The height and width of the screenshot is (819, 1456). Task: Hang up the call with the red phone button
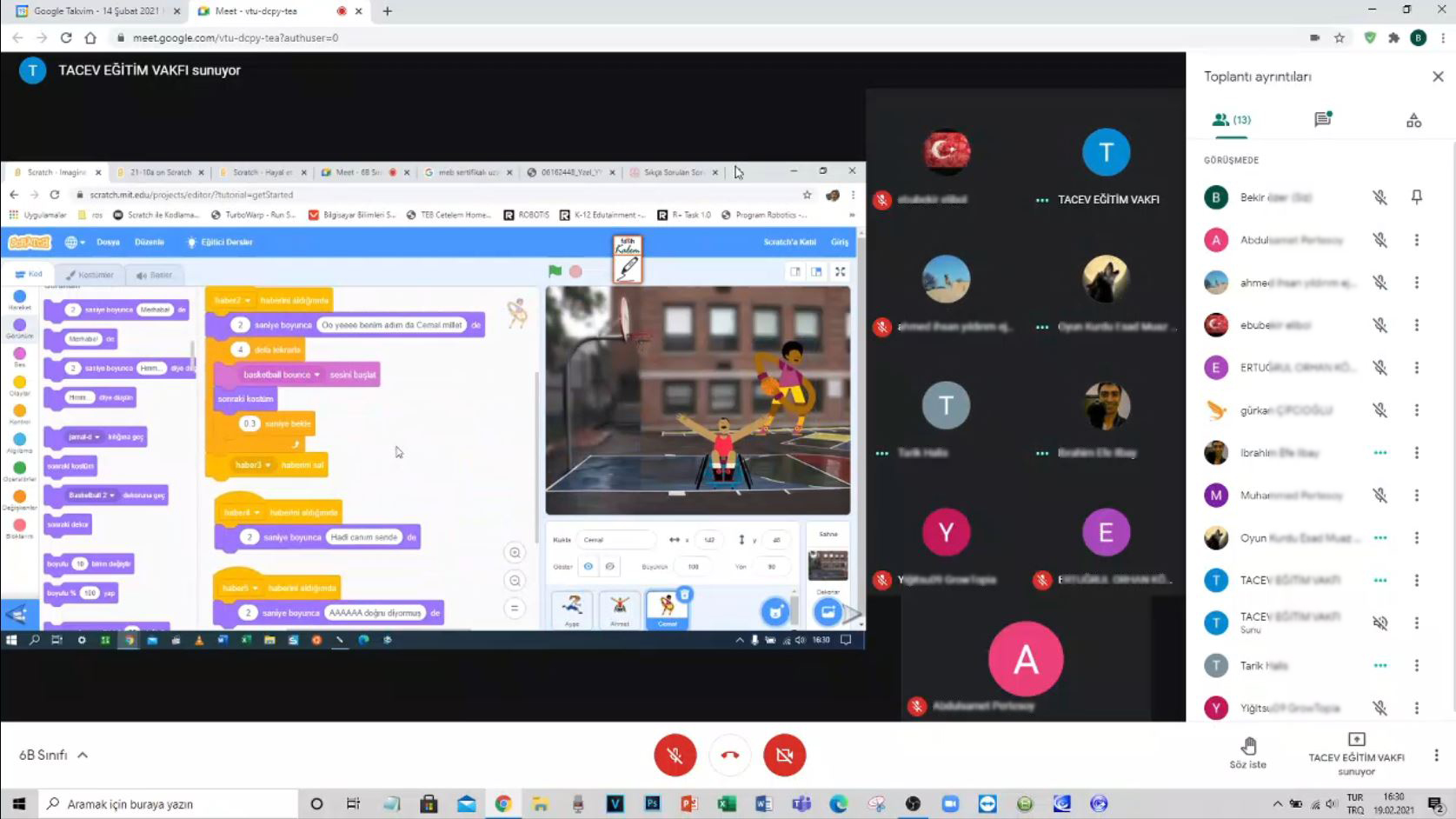click(729, 755)
